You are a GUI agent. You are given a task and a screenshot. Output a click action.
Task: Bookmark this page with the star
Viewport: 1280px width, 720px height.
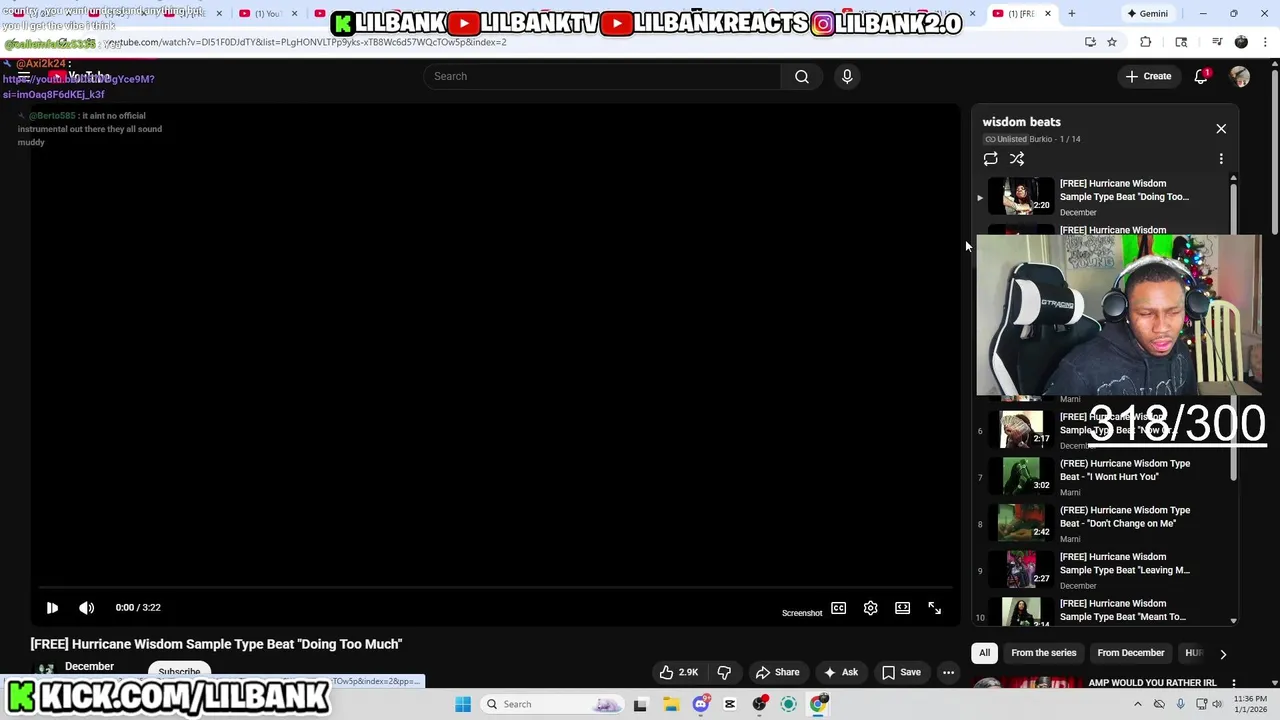1112,42
